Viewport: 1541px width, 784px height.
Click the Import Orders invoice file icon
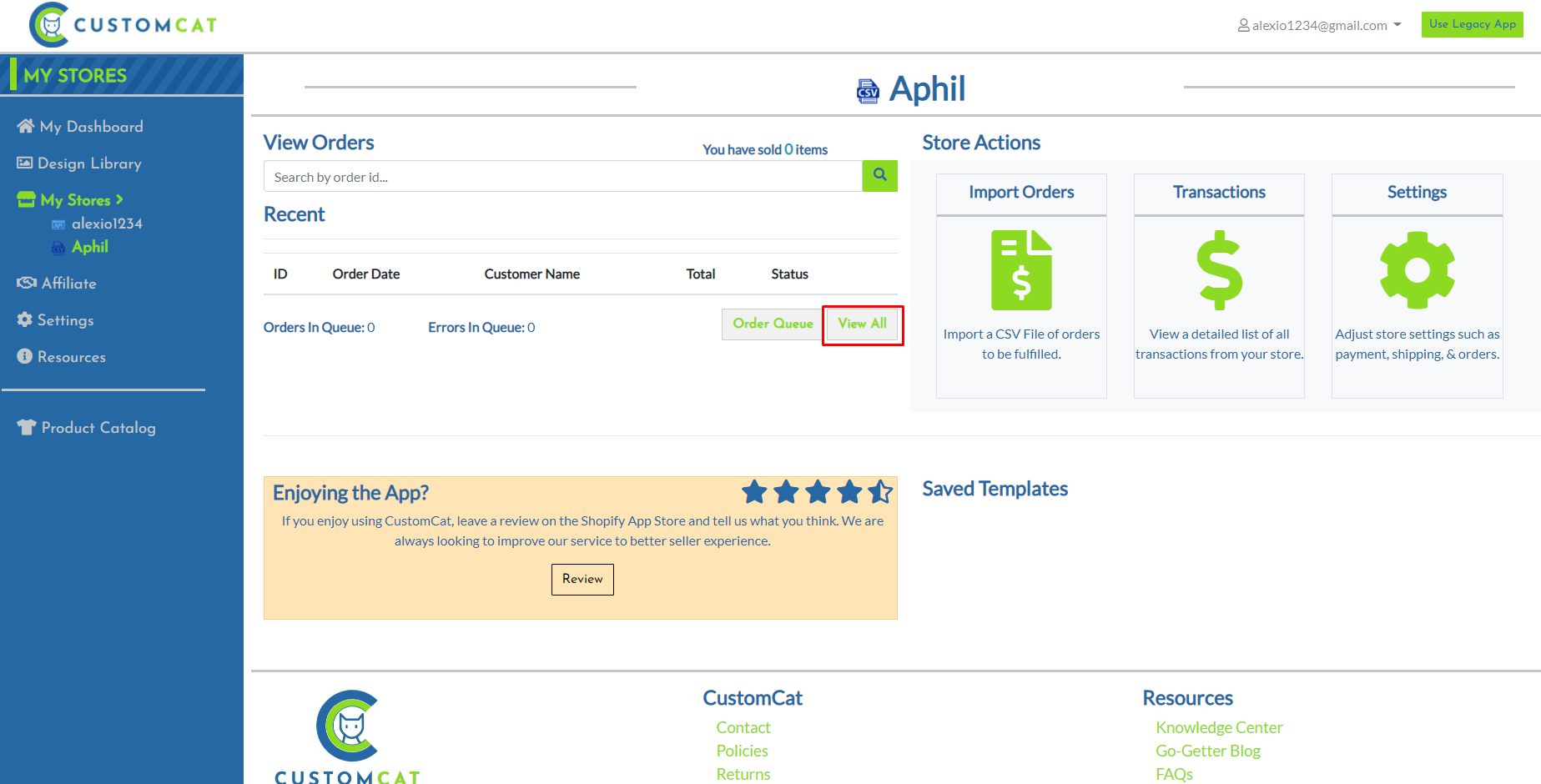pyautogui.click(x=1021, y=270)
